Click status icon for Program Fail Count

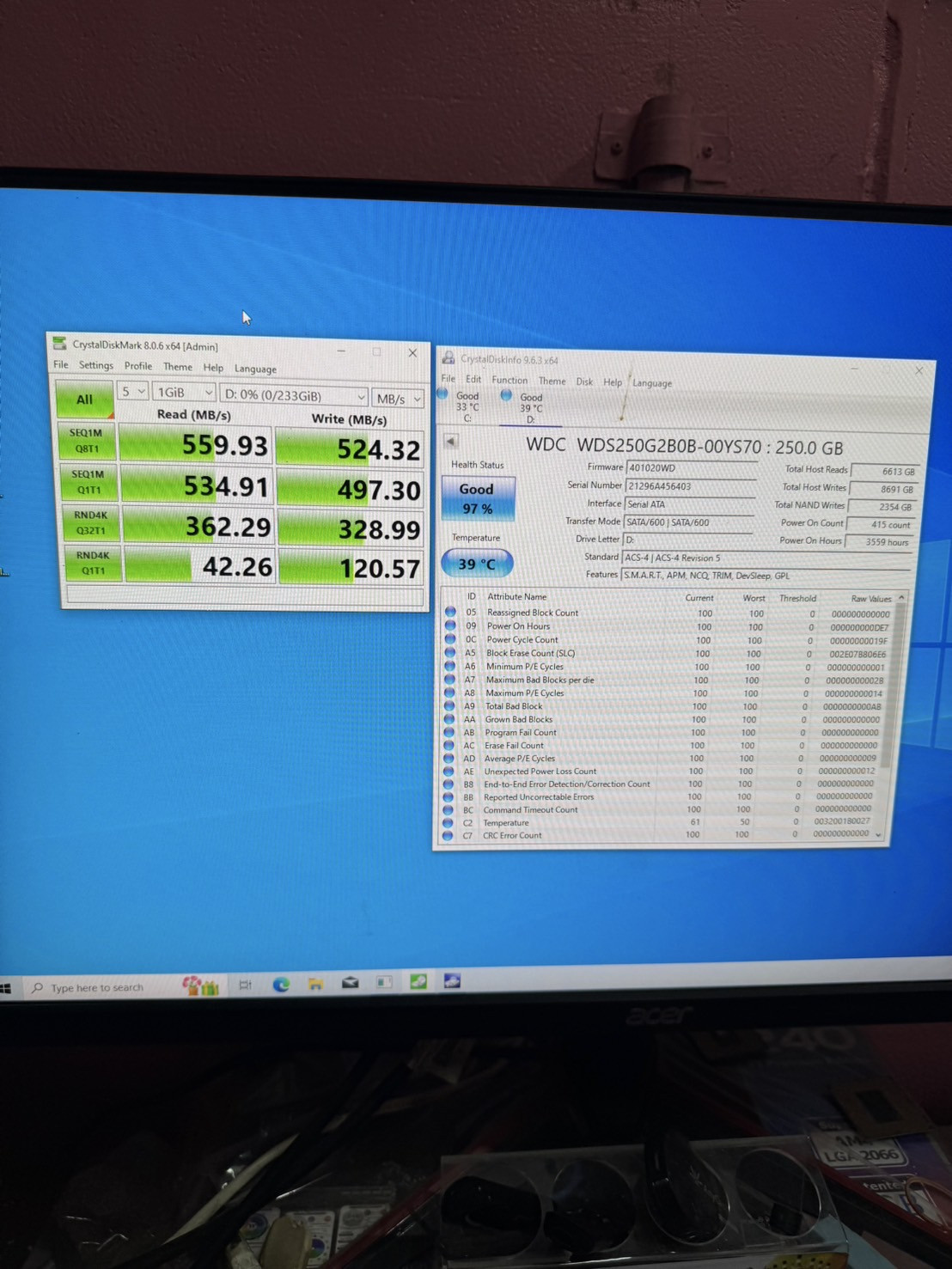coord(449,732)
